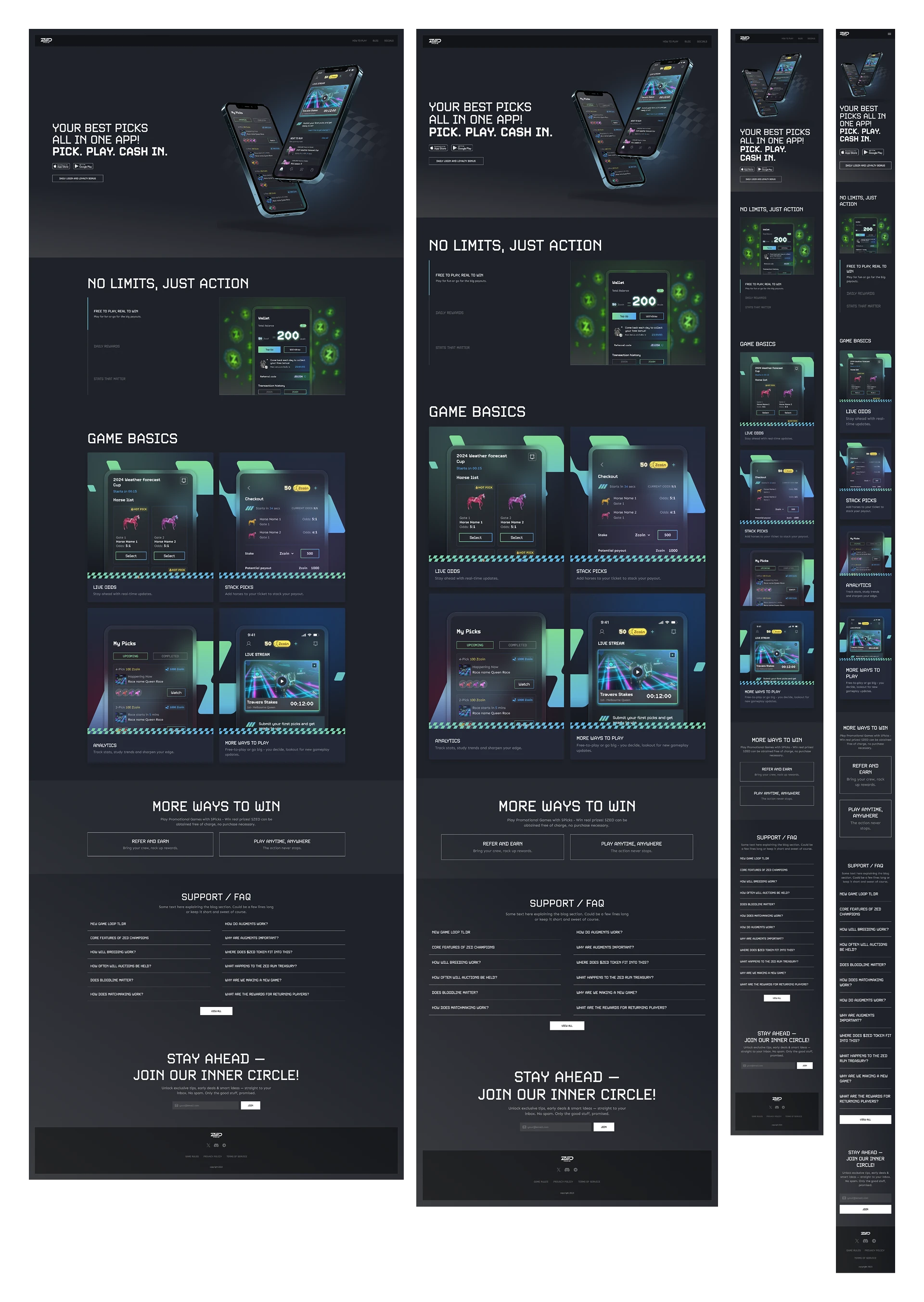Click the Discord icon in the mobile layout footer
Image resolution: width=924 pixels, height=1302 pixels.
click(x=865, y=1240)
